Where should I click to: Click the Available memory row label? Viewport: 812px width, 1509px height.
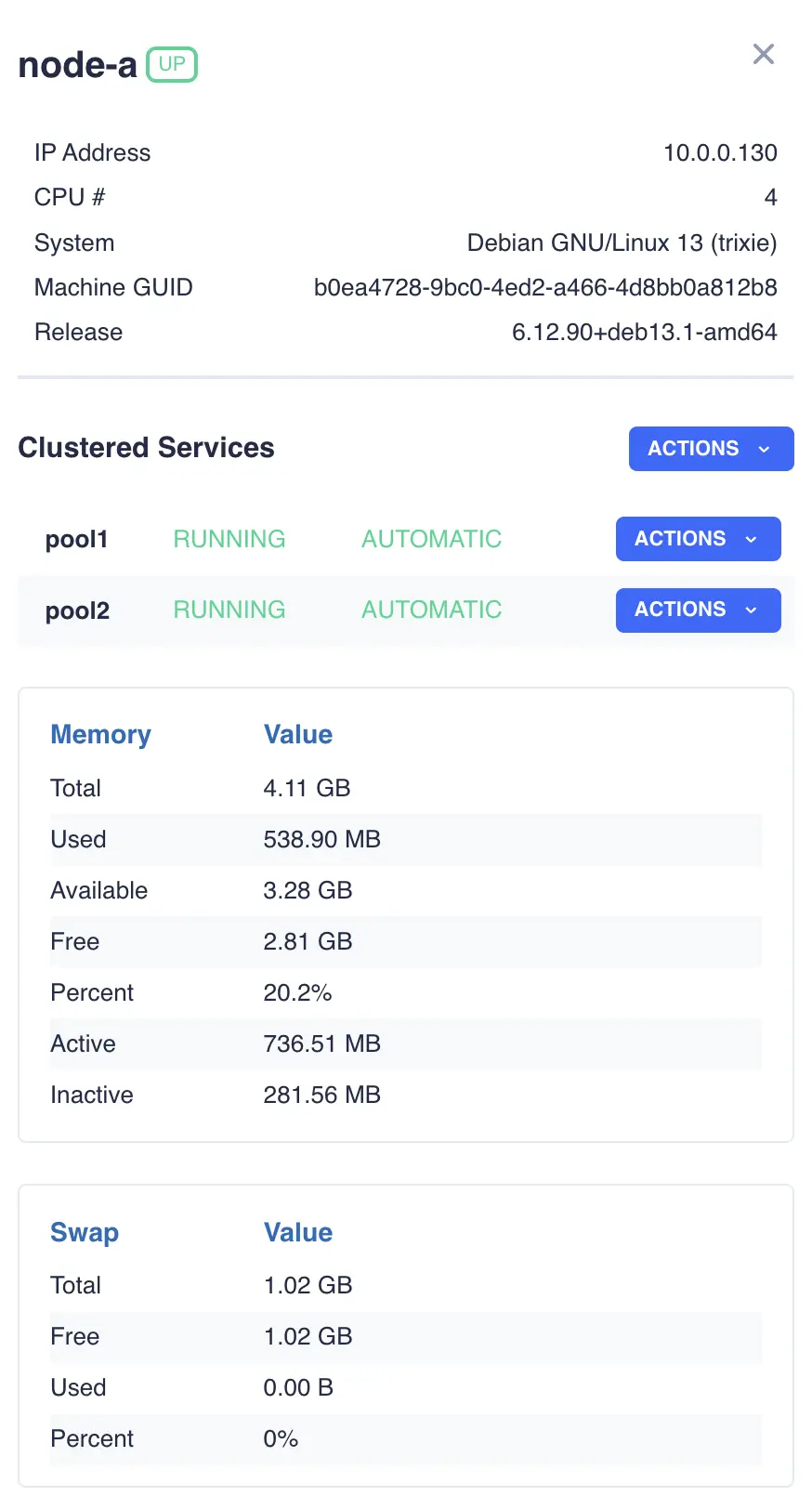point(98,890)
